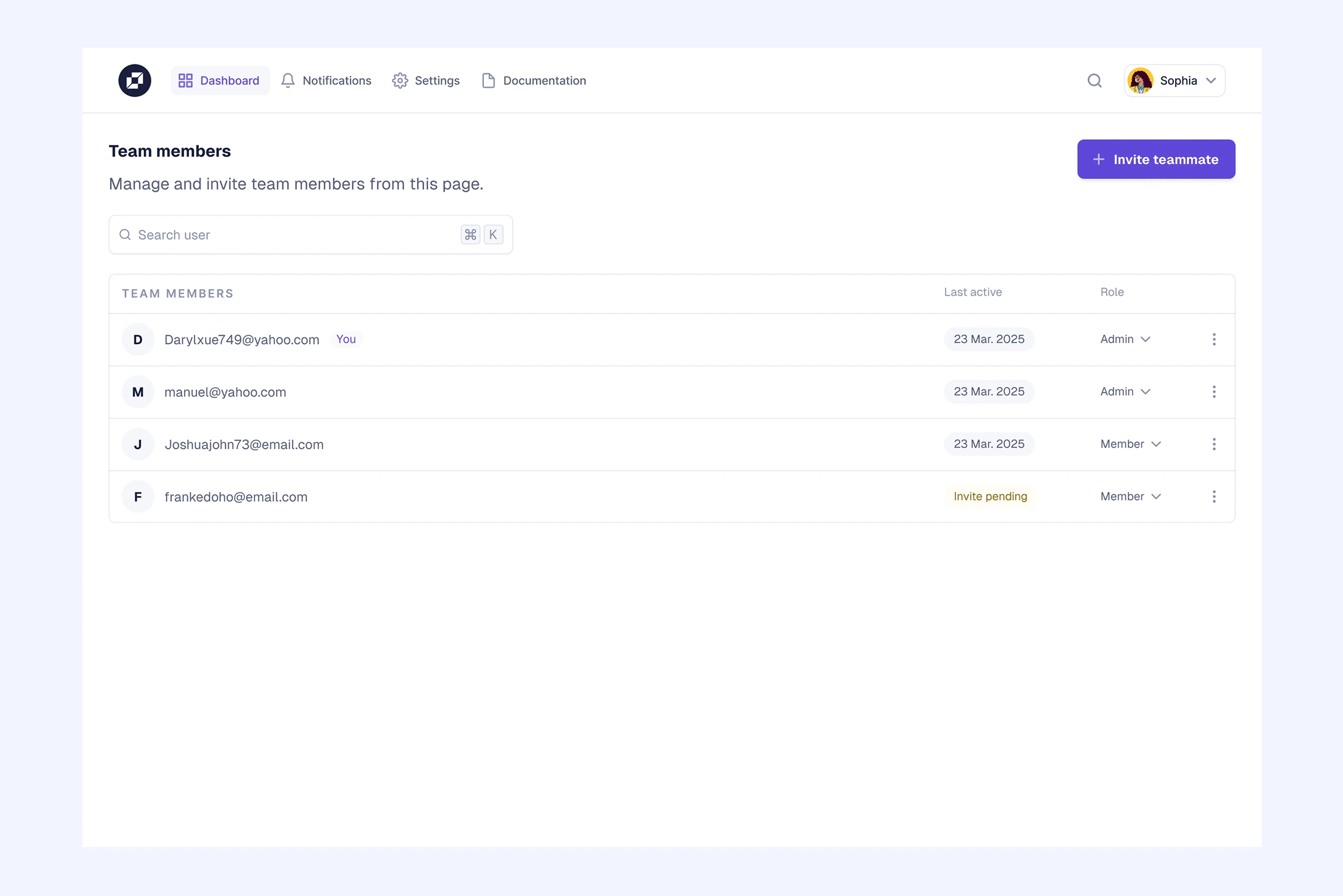Open three-dot menu for Joshuajohn73@email.com
The width and height of the screenshot is (1343, 896).
(1213, 444)
